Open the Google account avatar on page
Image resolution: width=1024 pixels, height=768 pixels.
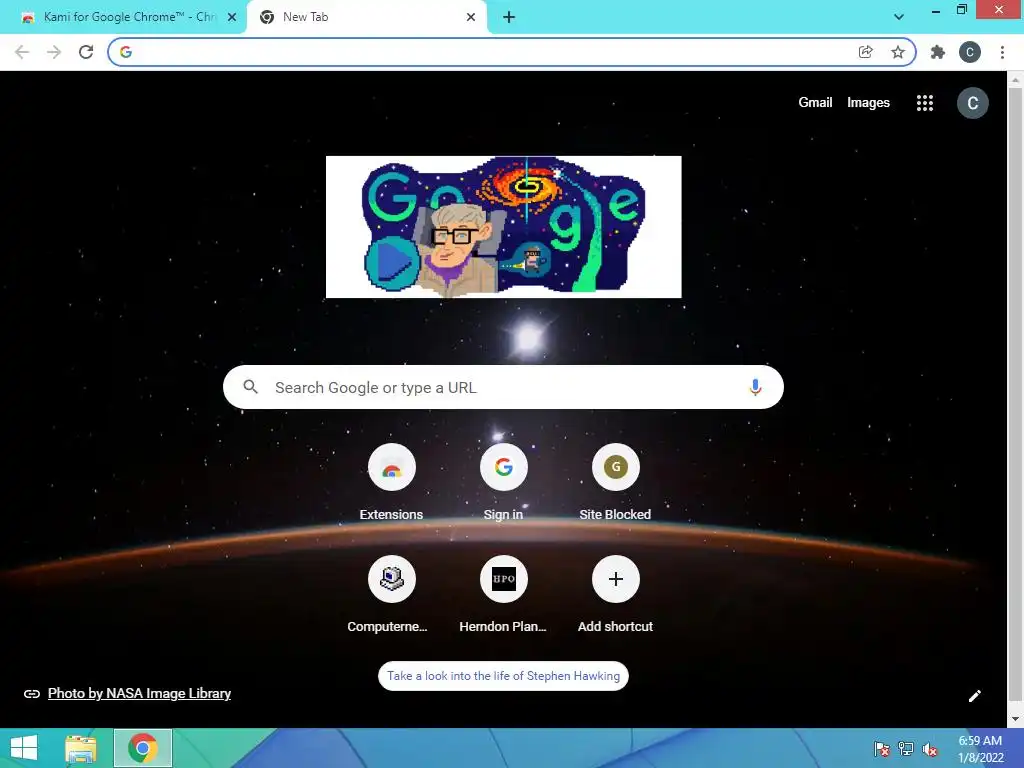972,103
